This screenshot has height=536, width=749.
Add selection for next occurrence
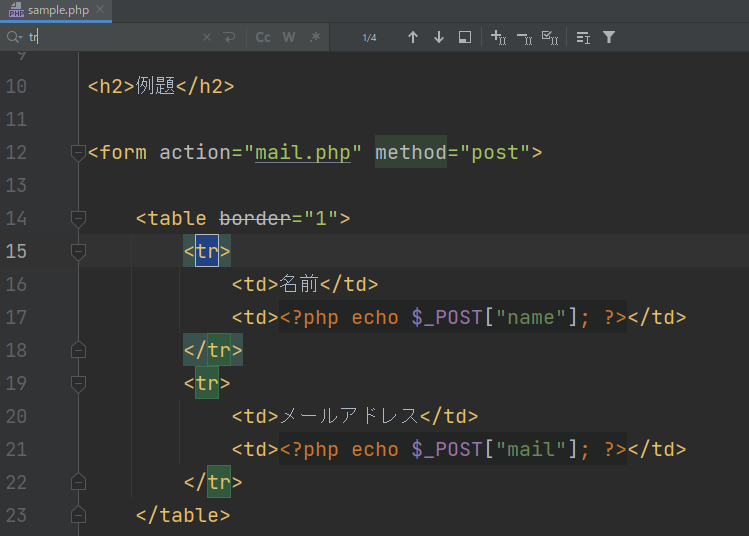[x=499, y=37]
